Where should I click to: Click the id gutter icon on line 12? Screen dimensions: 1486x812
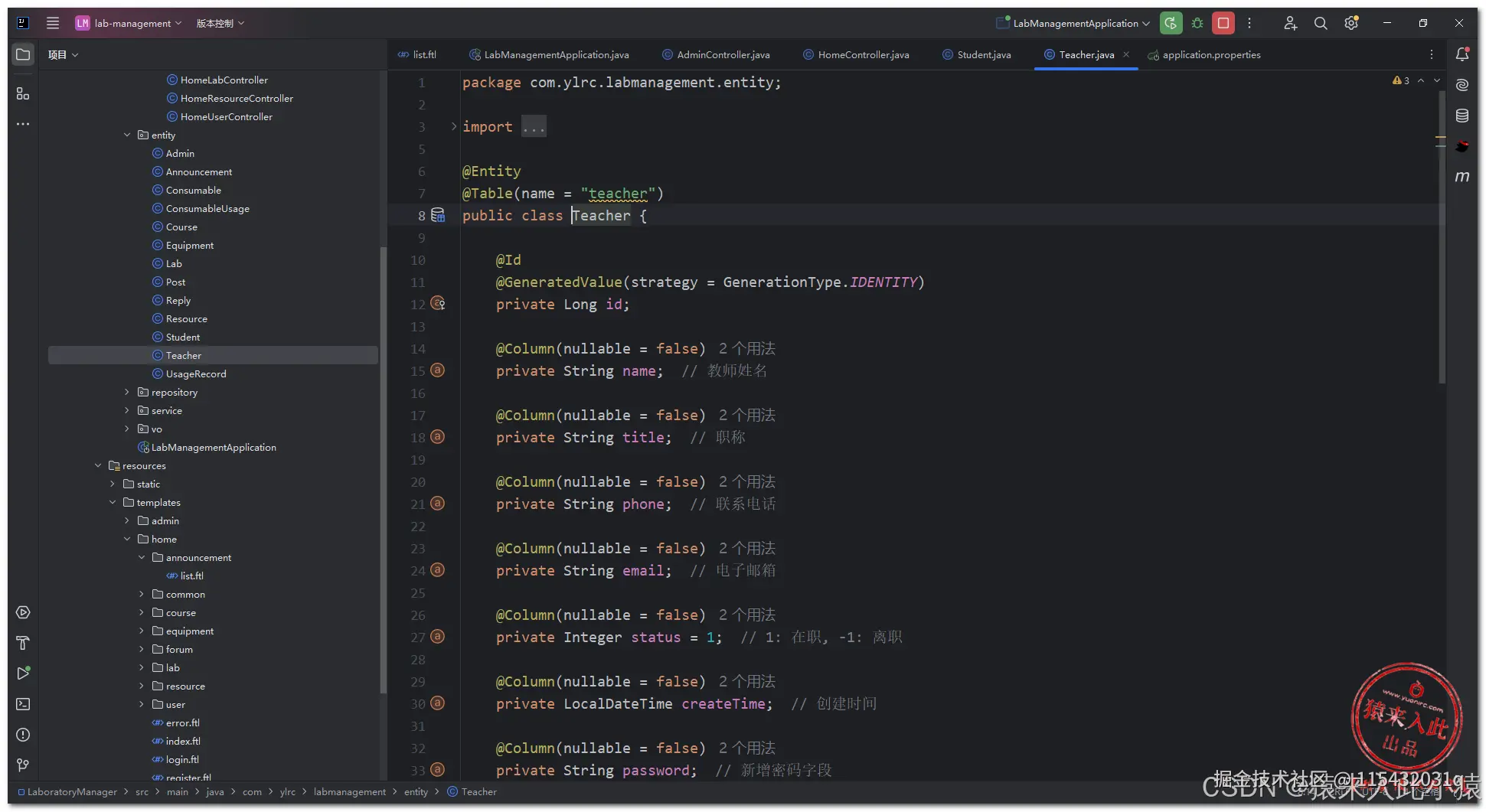438,304
